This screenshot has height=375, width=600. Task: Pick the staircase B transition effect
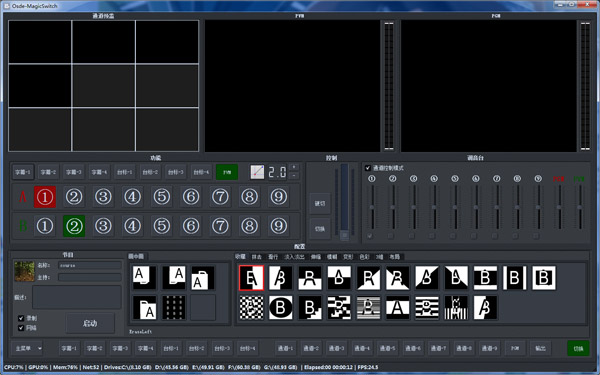click(310, 308)
